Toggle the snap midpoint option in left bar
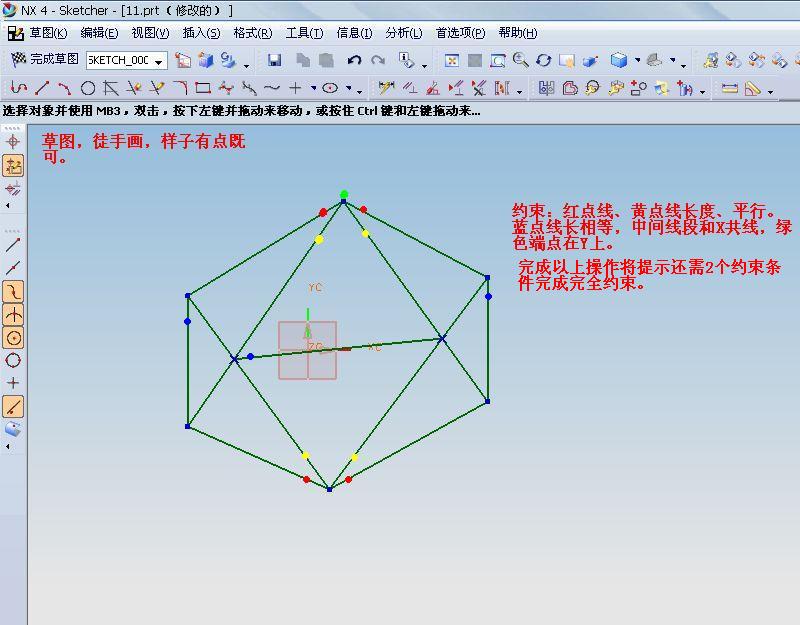Viewport: 800px width, 625px height. click(x=13, y=267)
